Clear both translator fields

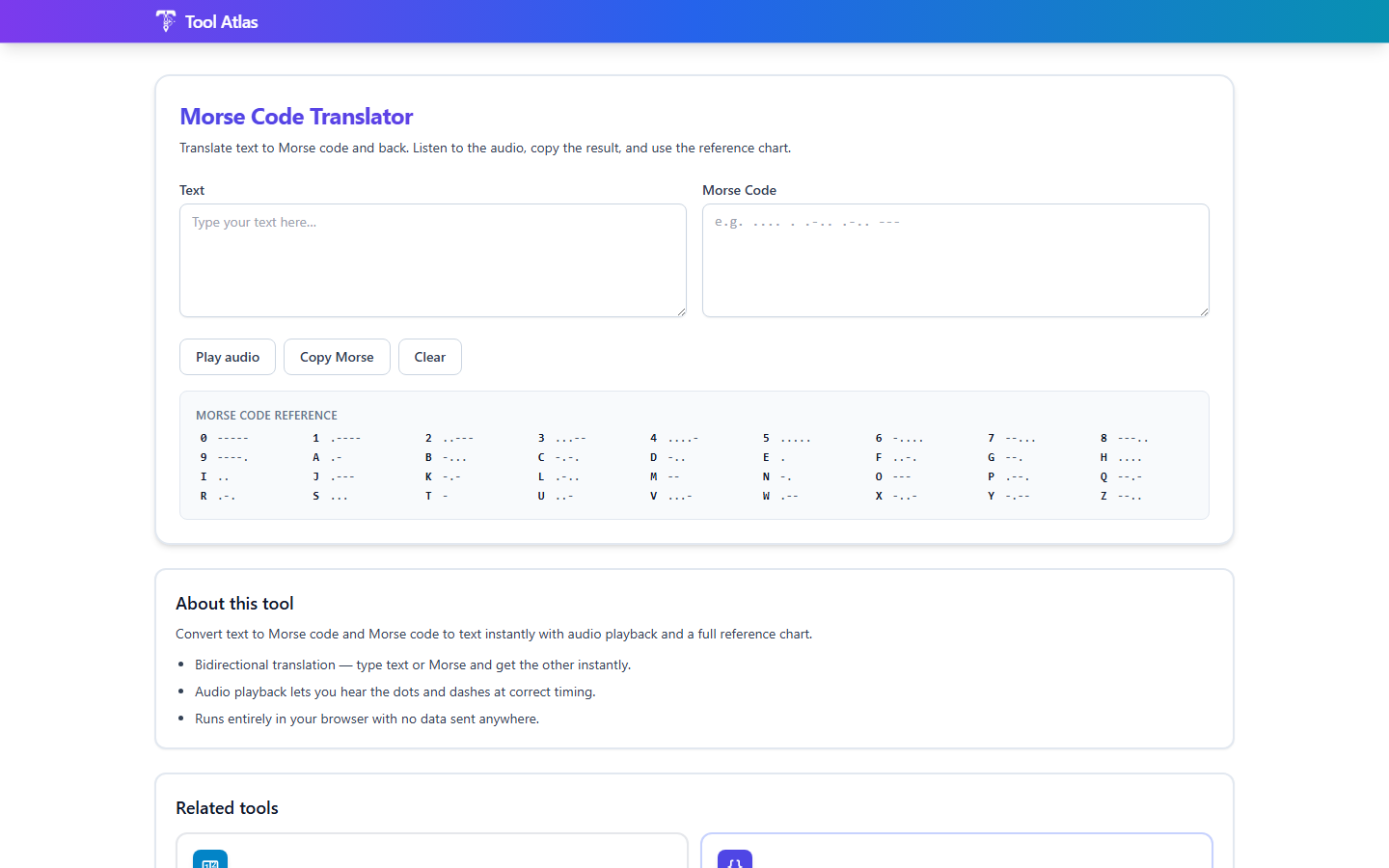point(430,357)
